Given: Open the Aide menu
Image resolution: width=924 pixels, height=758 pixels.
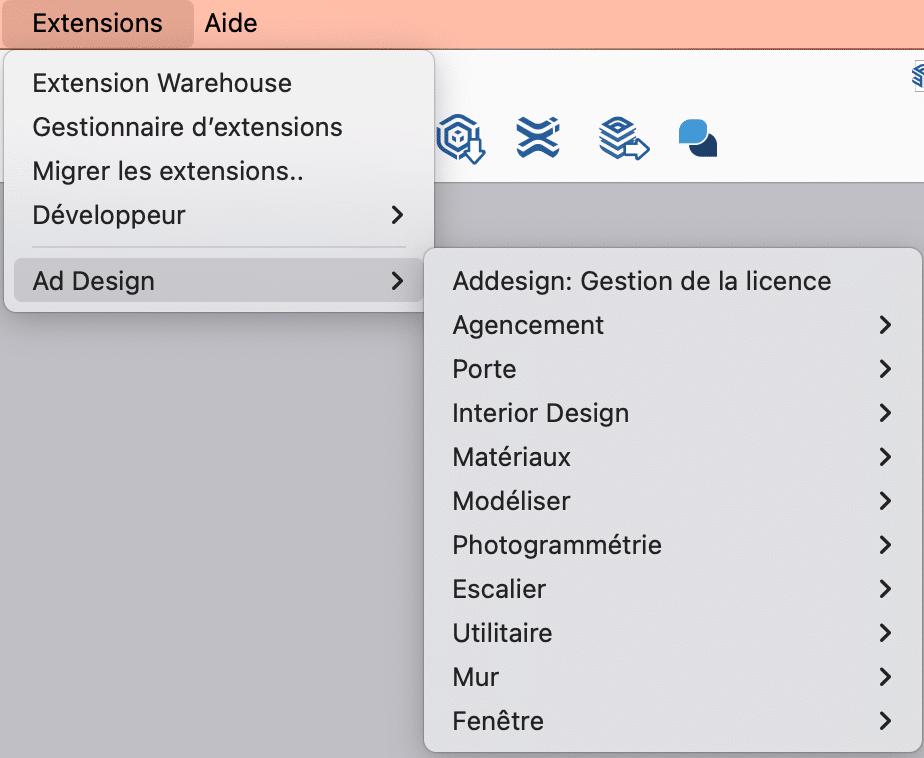Looking at the screenshot, I should [x=231, y=24].
